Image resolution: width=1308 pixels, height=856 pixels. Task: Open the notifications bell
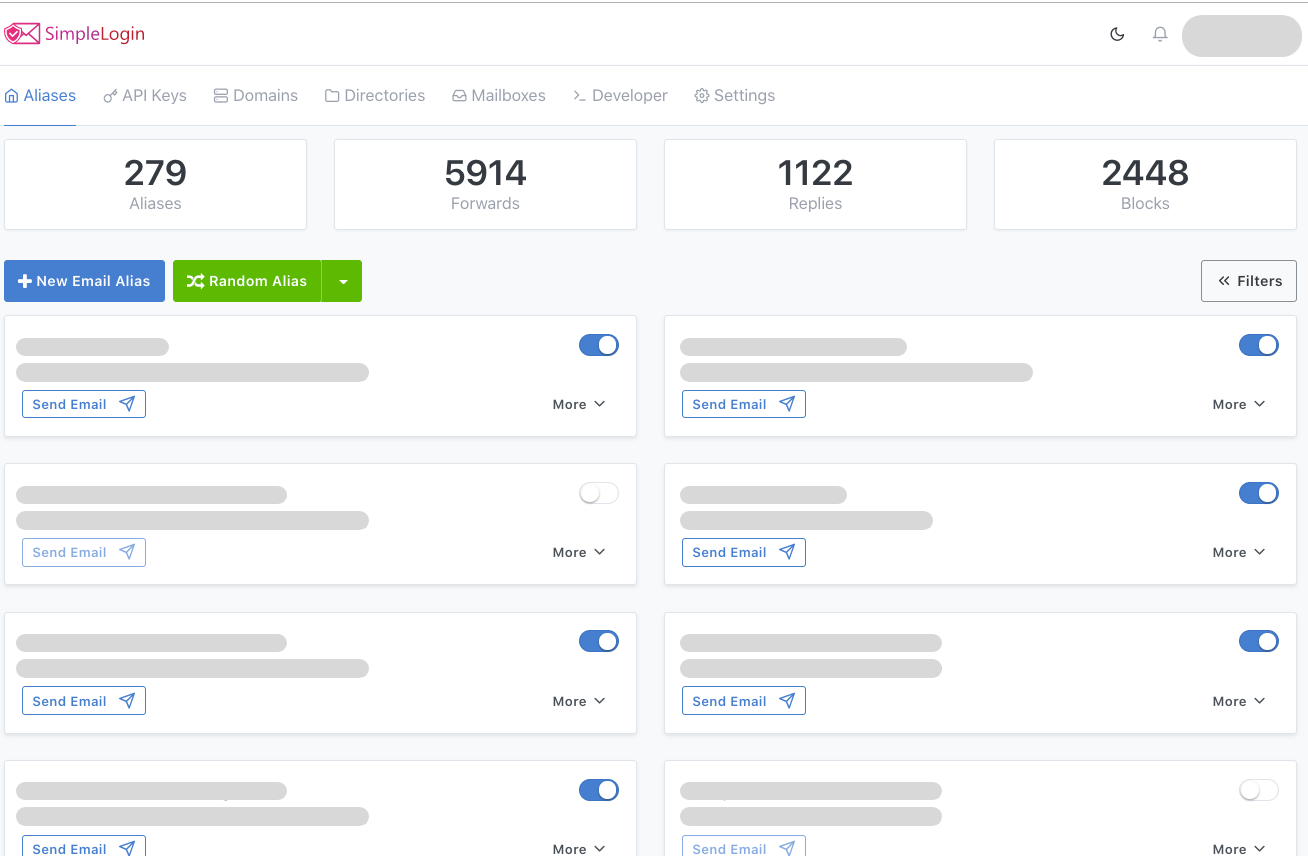point(1160,34)
